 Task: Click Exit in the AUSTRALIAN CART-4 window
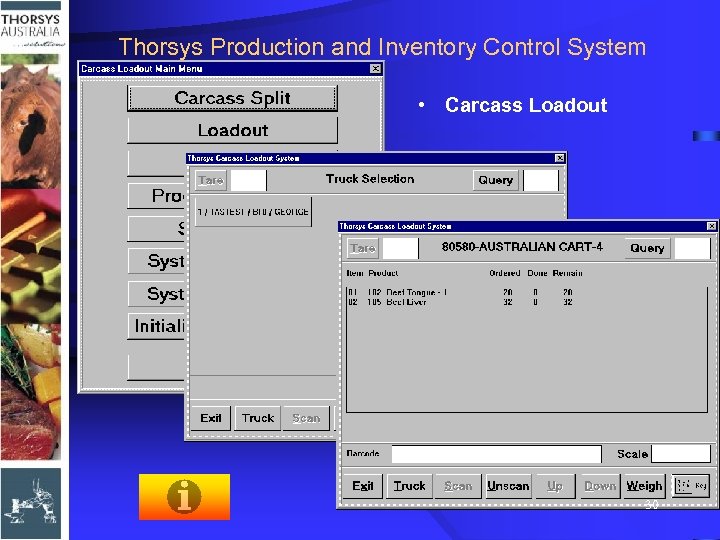coord(363,486)
